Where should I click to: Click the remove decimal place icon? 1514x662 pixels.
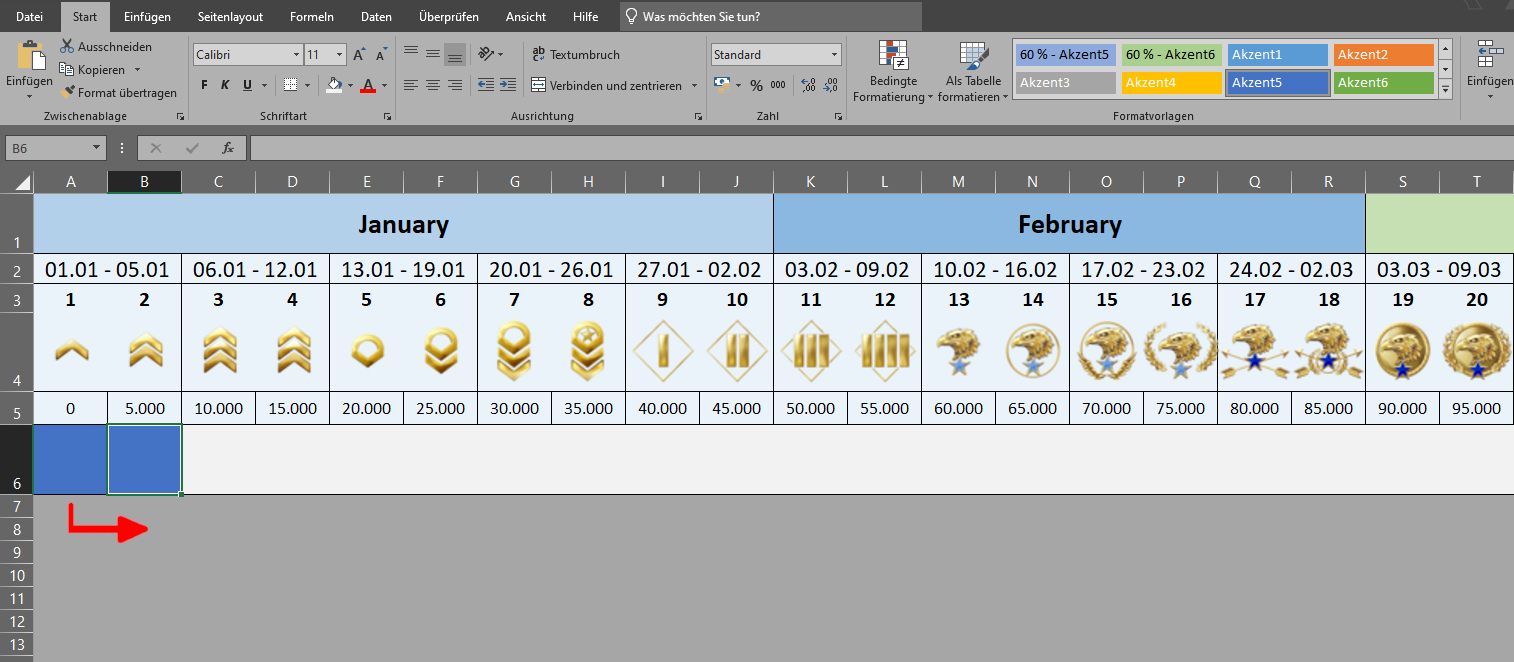(x=831, y=85)
